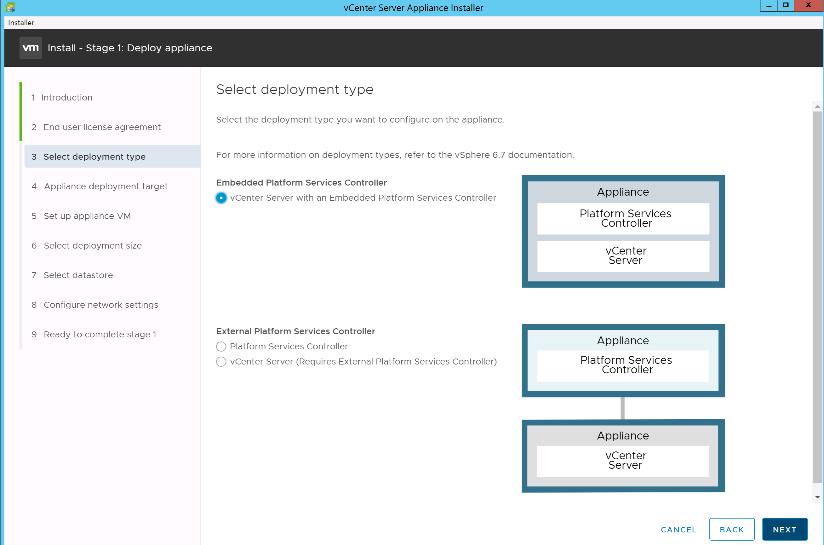Click the VMware vm logo icon
Image resolution: width=824 pixels, height=545 pixels.
point(30,47)
